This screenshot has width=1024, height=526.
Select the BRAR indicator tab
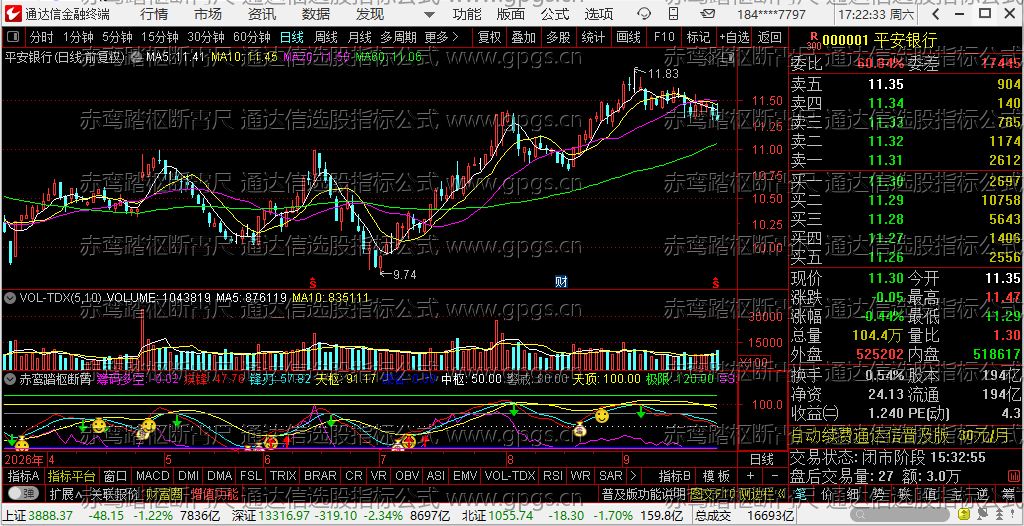tap(320, 476)
